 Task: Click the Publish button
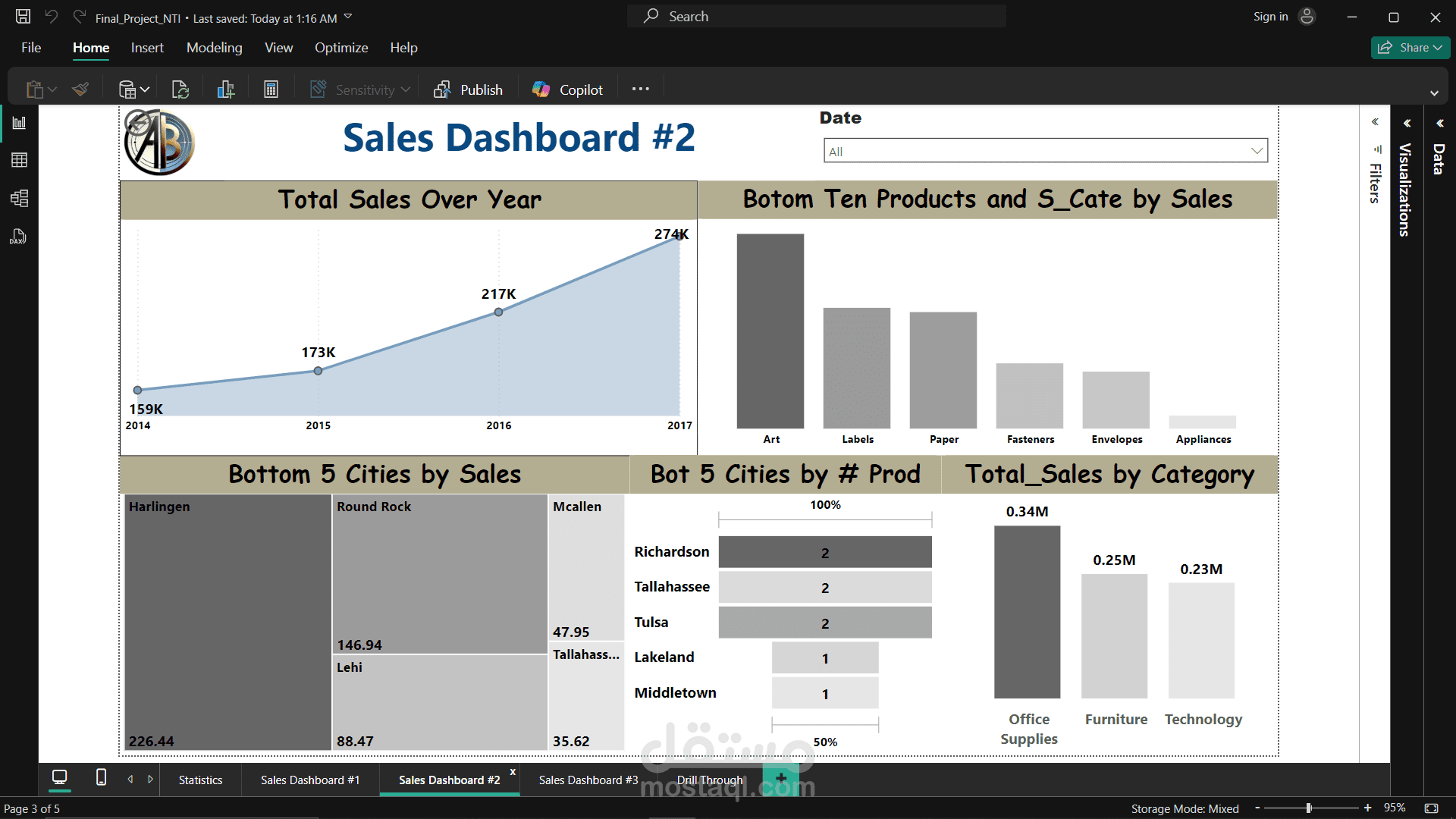click(x=468, y=89)
